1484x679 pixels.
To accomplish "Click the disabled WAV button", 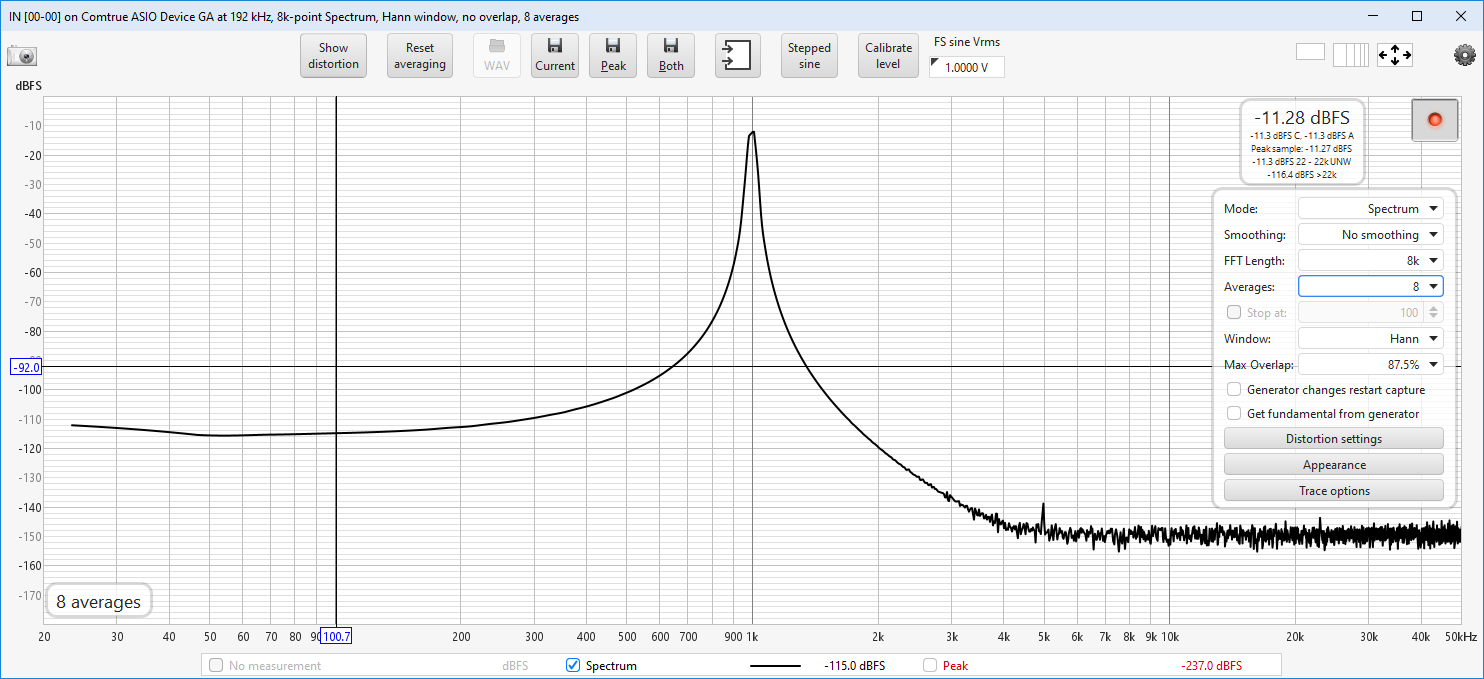I will click(497, 56).
